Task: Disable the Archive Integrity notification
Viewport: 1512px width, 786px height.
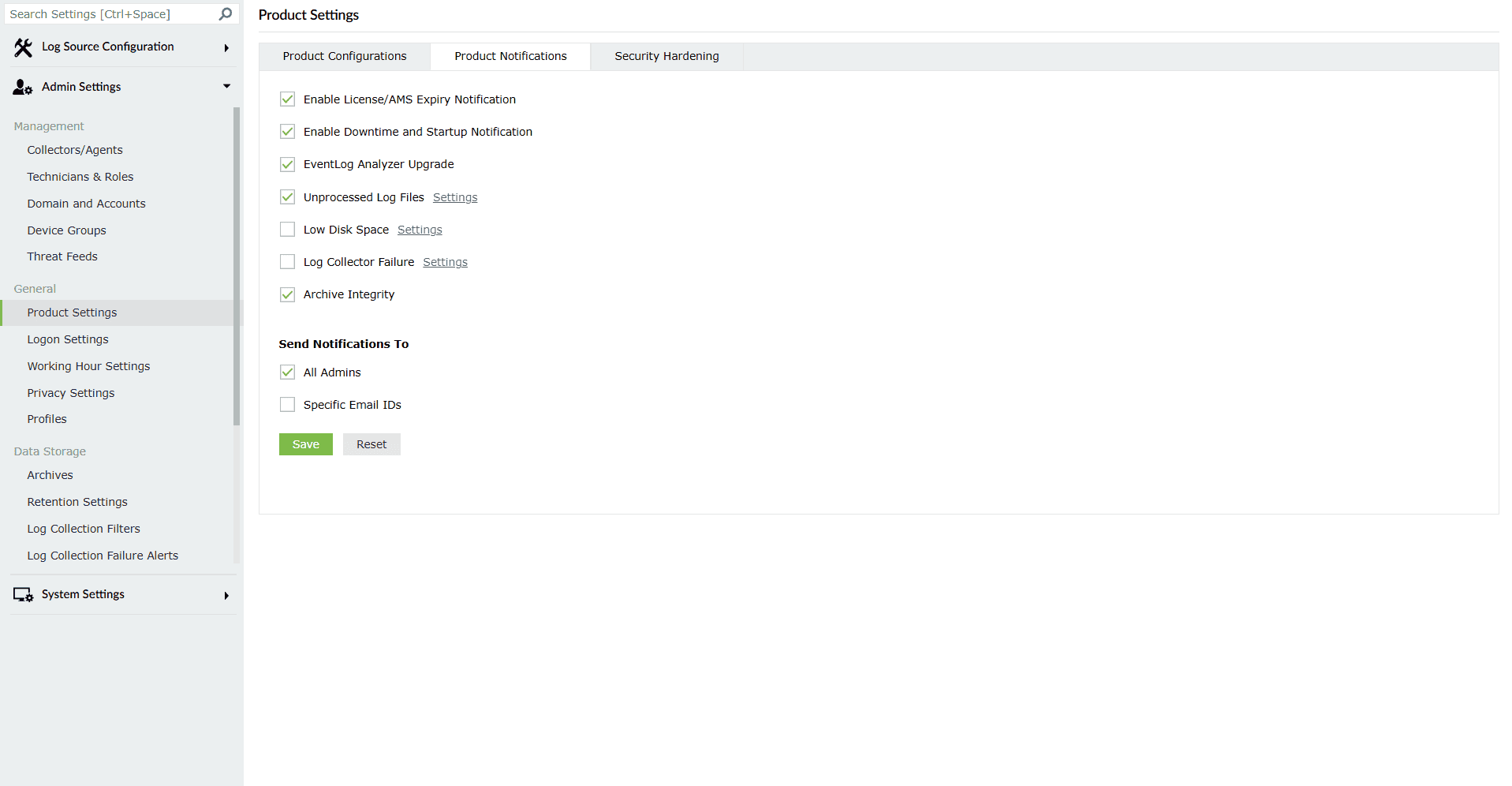Action: pos(287,294)
